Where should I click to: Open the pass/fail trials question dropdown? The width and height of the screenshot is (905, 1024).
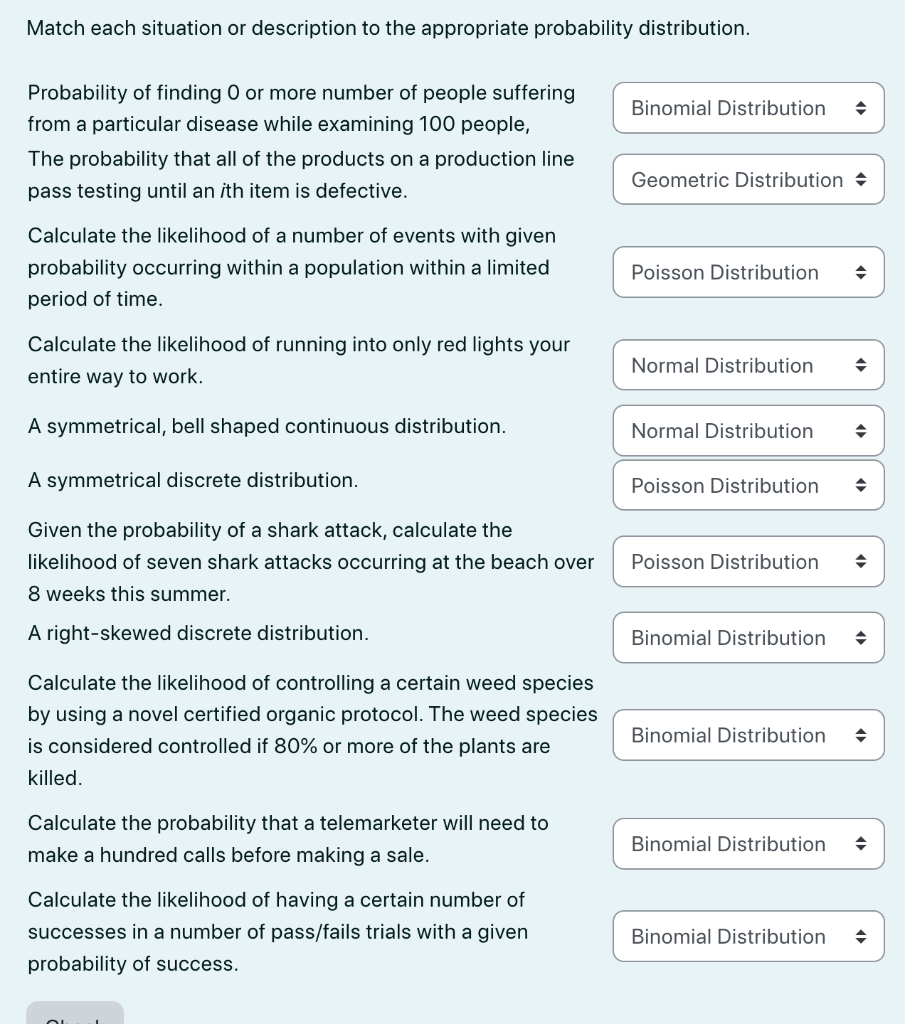(x=748, y=936)
